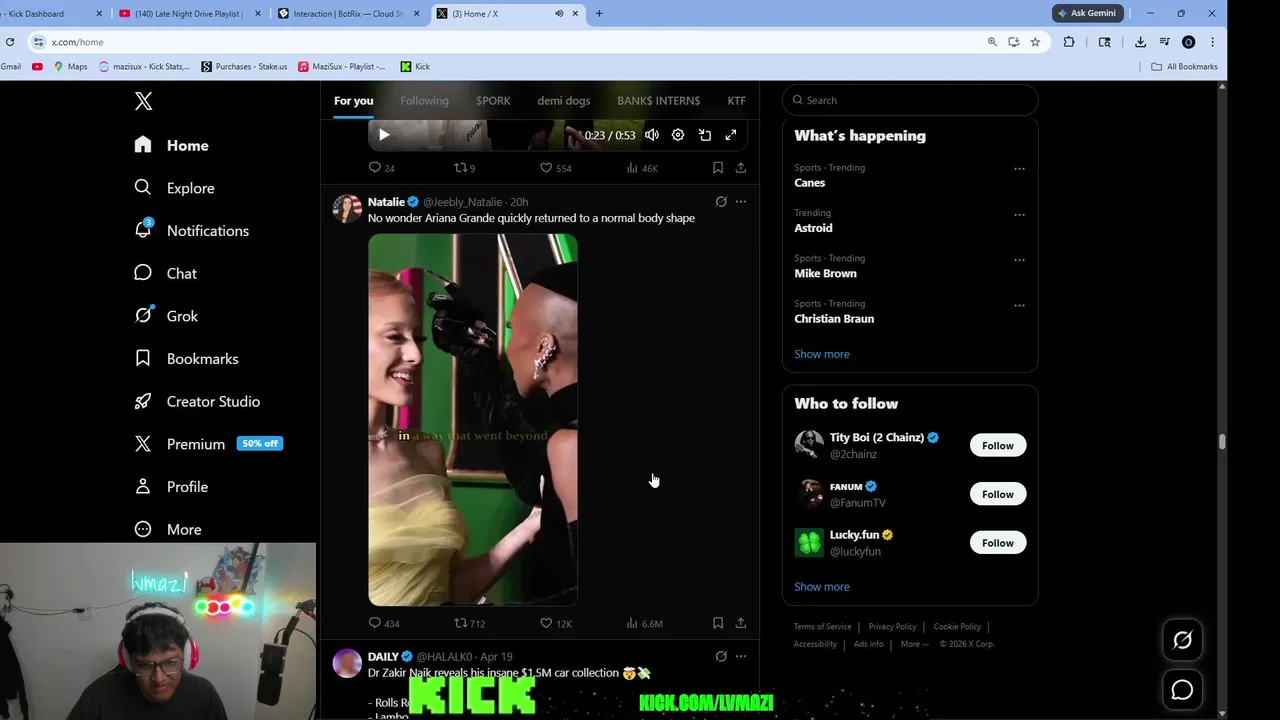This screenshot has height=720, width=1280.
Task: Click Grok icon on Natalie's post
Action: point(721,202)
